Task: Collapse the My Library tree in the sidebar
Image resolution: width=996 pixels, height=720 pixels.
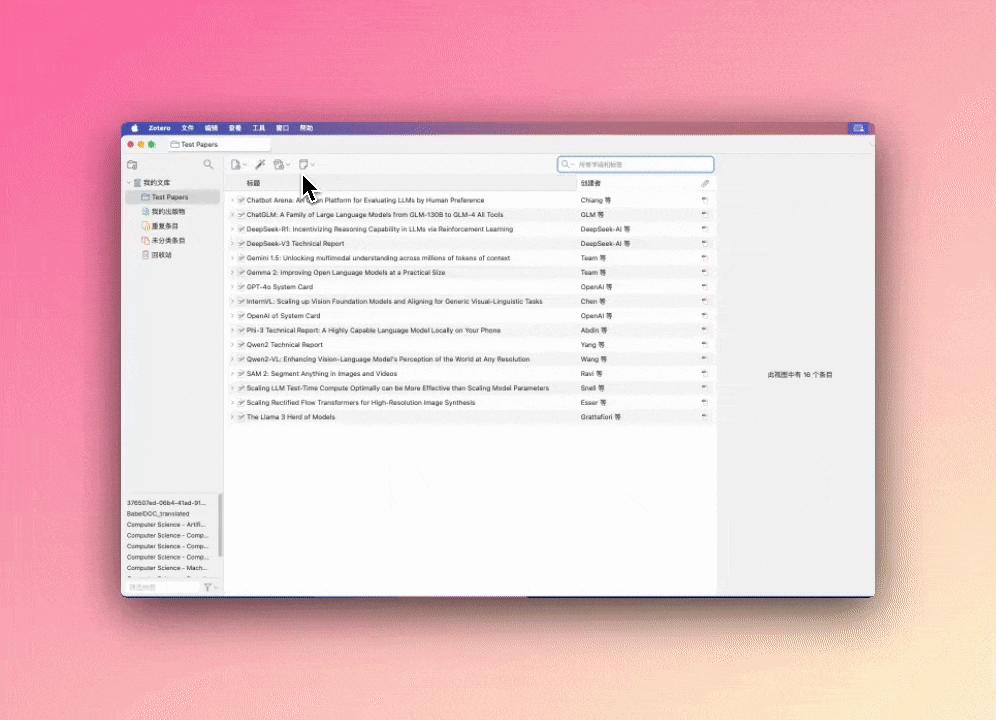Action: pos(129,182)
